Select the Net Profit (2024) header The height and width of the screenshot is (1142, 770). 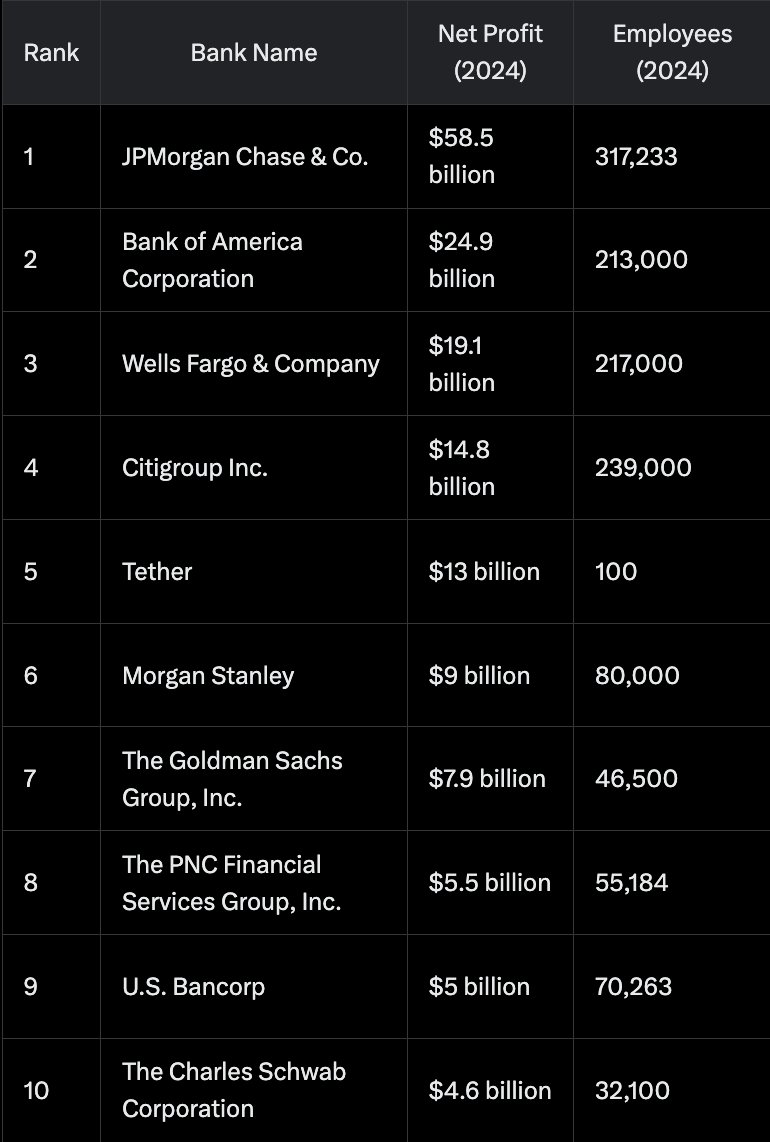click(490, 52)
